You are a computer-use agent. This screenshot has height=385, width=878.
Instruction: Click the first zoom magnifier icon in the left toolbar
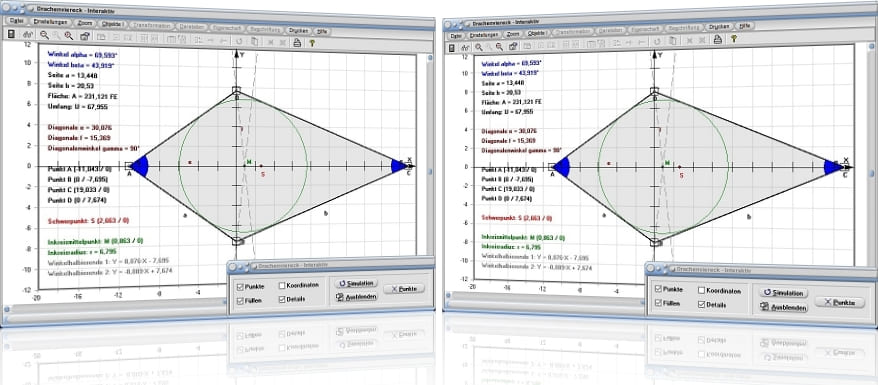44,35
